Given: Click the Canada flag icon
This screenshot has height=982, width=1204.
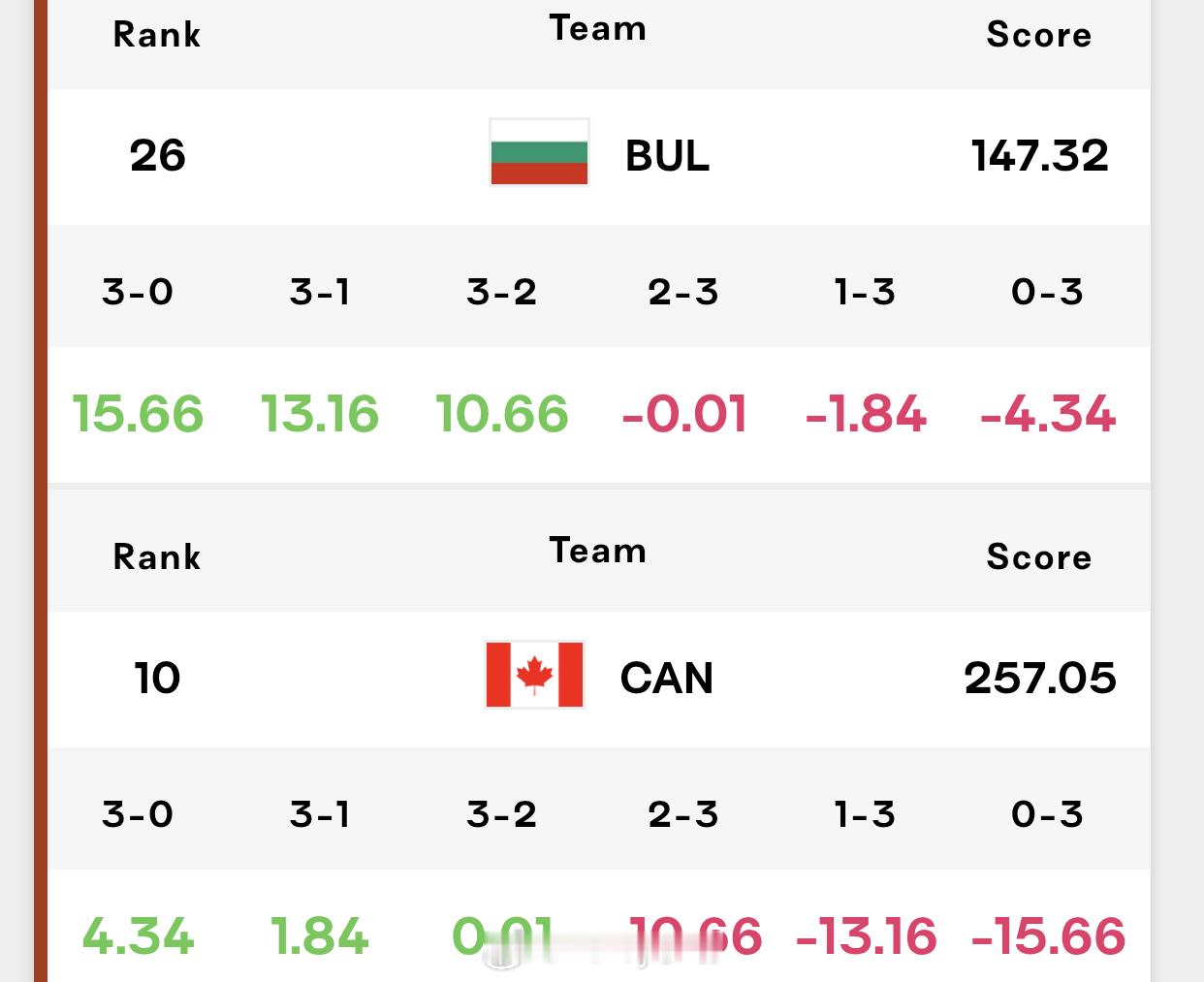Looking at the screenshot, I should (534, 675).
